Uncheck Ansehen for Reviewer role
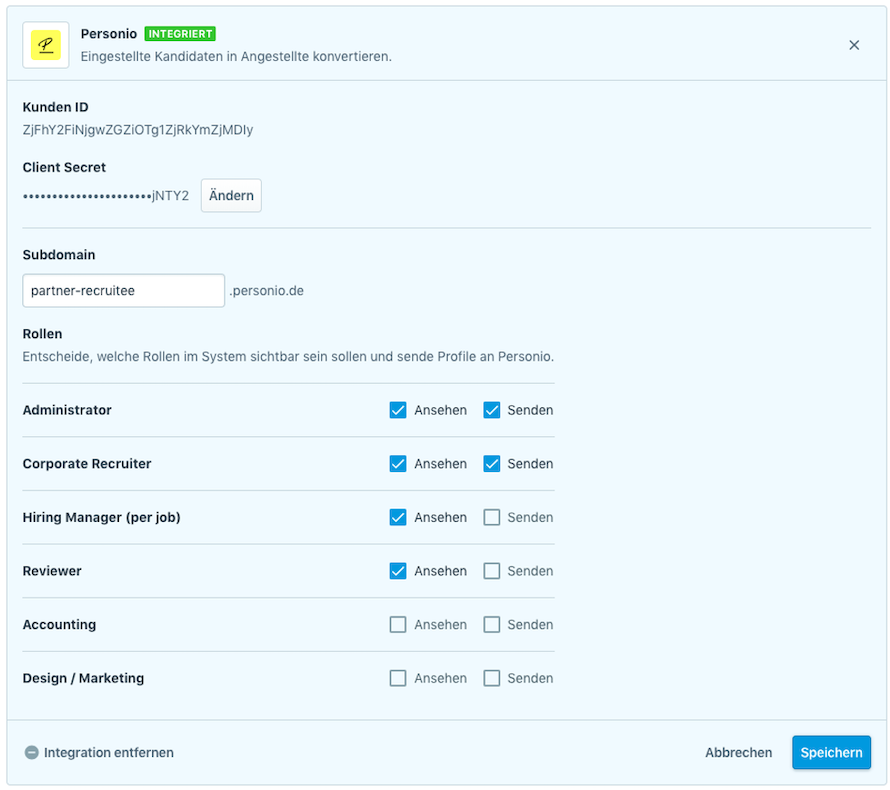The image size is (890, 790). (398, 571)
